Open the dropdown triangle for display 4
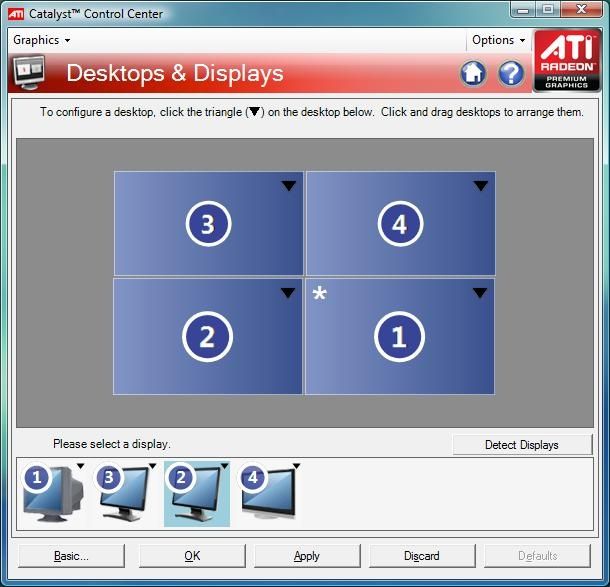 (x=296, y=466)
